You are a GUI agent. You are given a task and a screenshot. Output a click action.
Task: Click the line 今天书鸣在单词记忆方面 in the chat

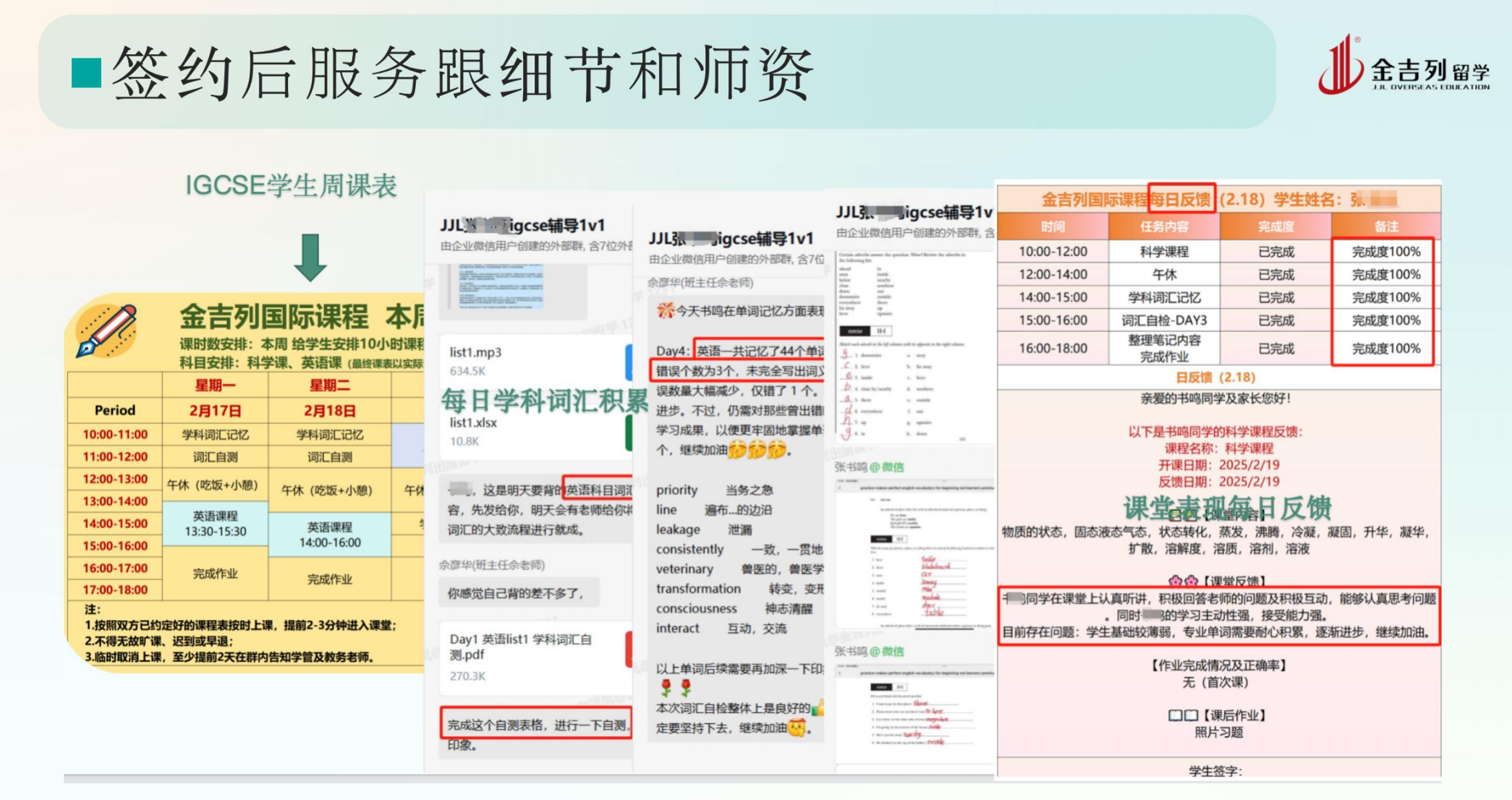click(740, 311)
